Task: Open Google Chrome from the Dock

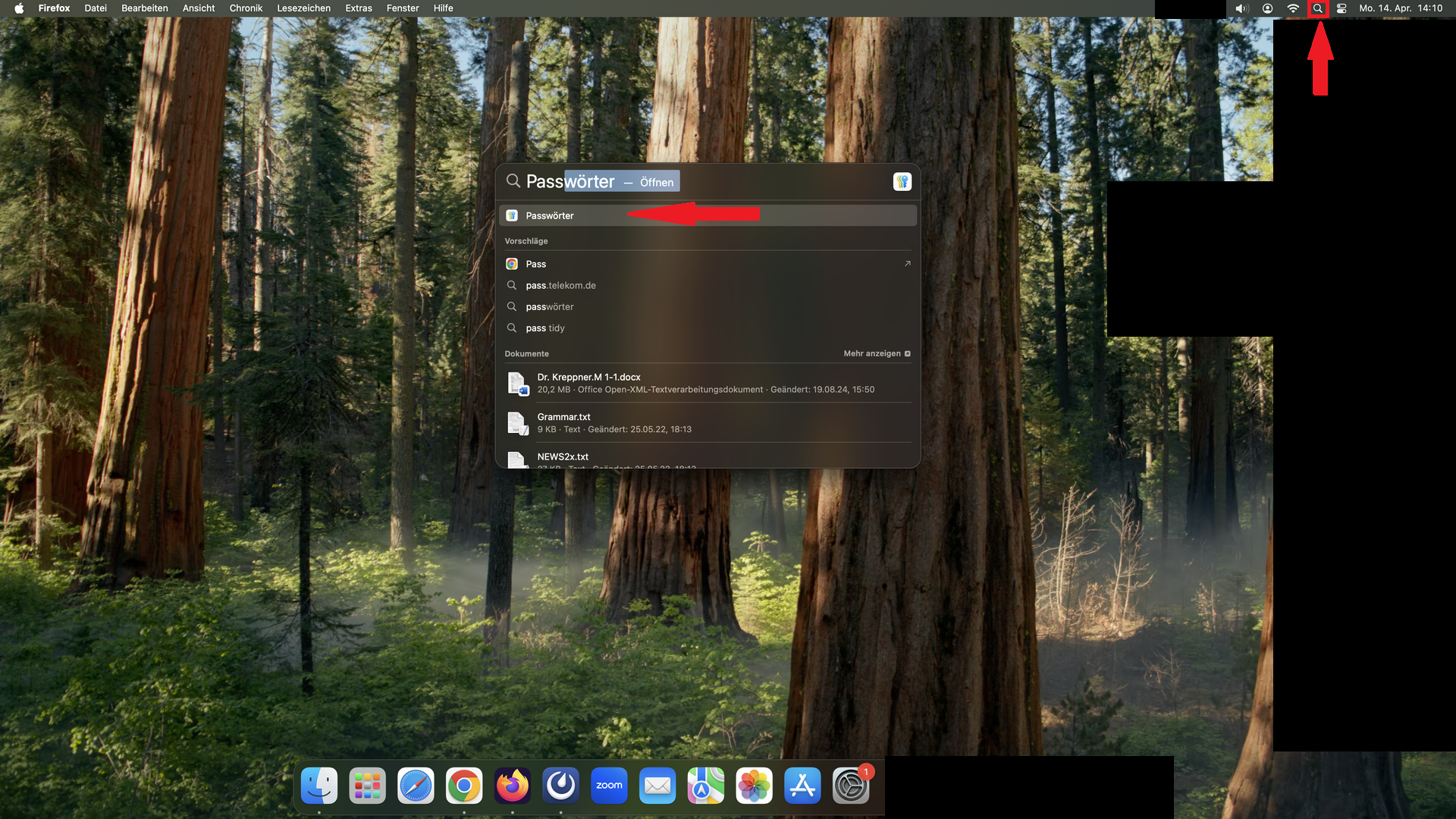Action: pos(464,786)
